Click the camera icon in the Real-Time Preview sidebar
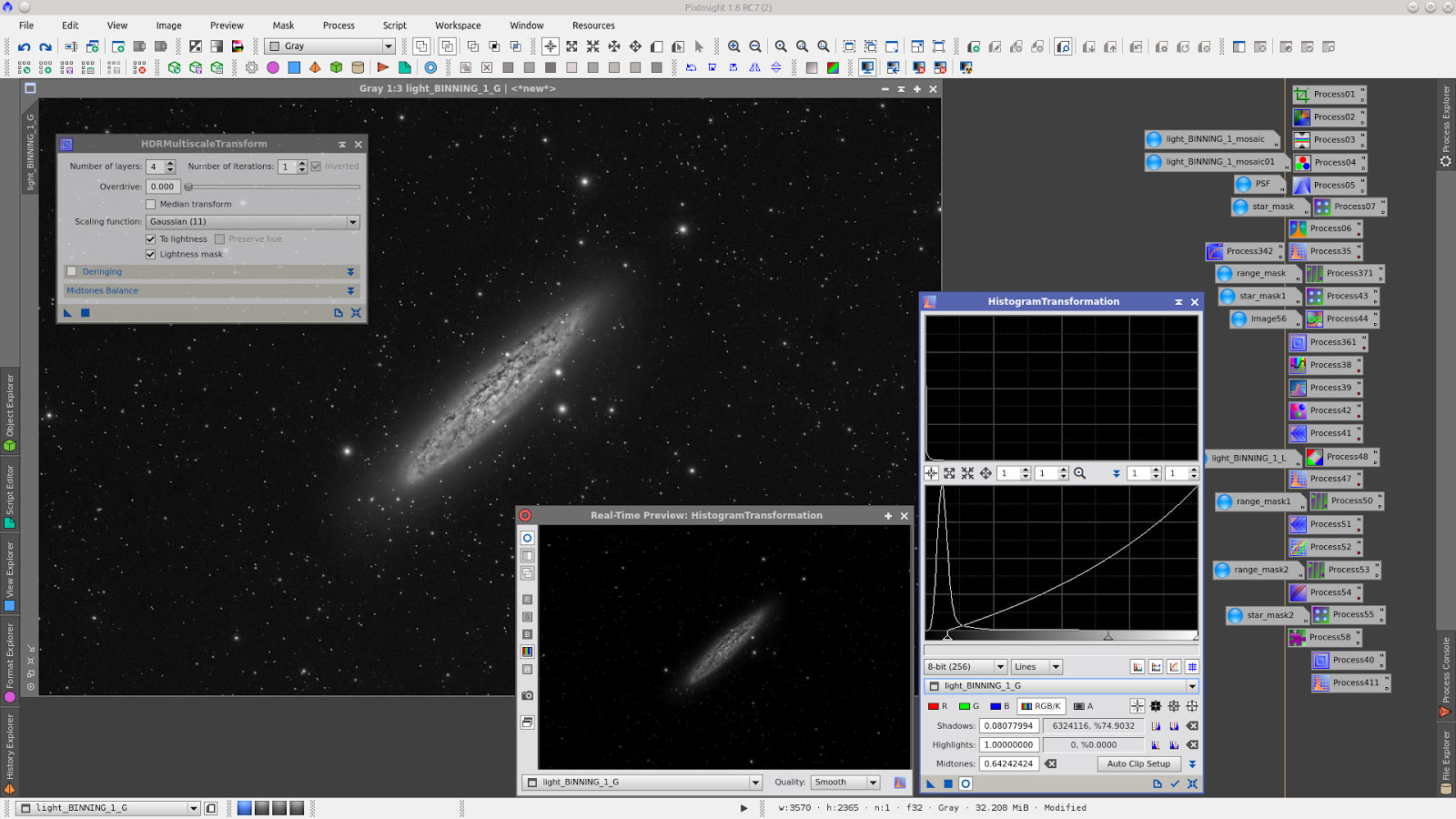 [x=528, y=696]
